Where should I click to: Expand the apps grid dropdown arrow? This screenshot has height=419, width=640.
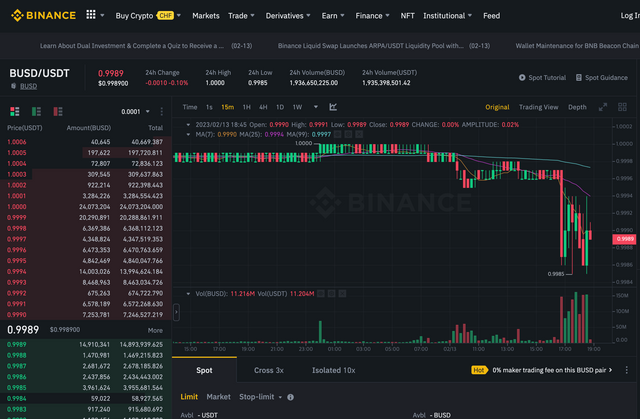click(102, 16)
